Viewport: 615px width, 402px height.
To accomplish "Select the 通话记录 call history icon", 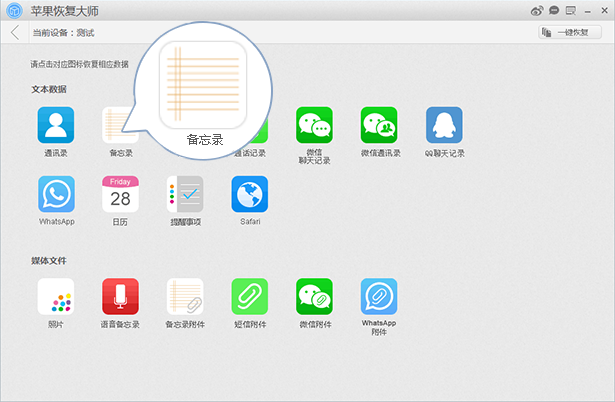I will (x=261, y=133).
